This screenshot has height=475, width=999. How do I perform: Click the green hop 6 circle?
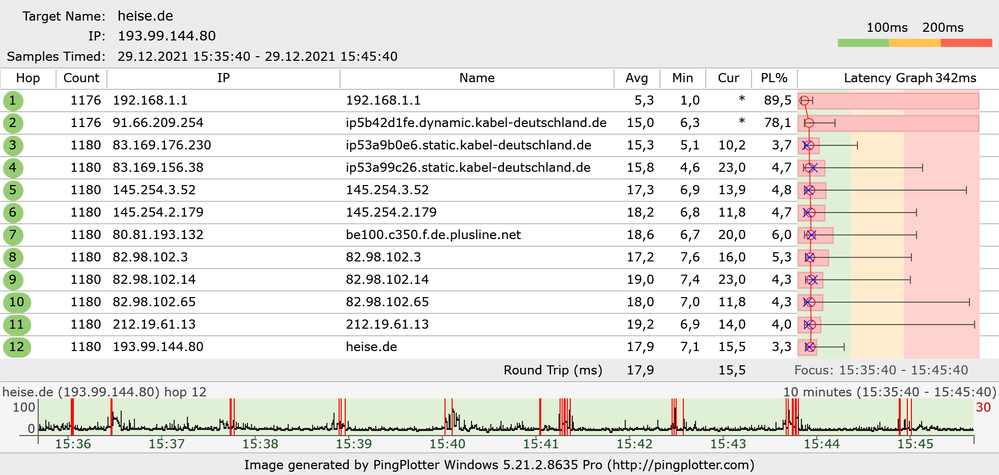[12, 213]
